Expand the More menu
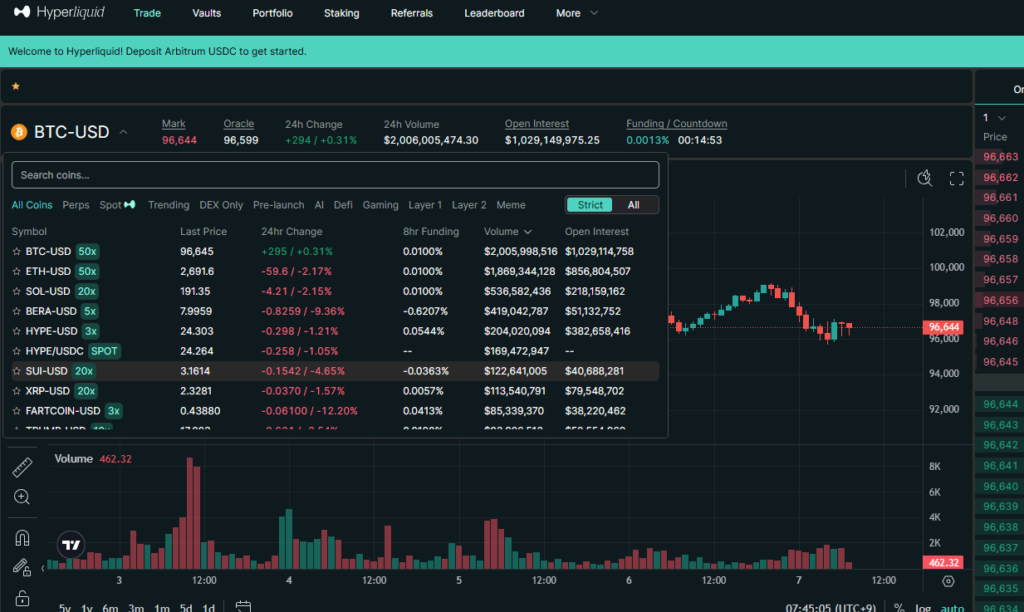The height and width of the screenshot is (612, 1024). tap(577, 13)
